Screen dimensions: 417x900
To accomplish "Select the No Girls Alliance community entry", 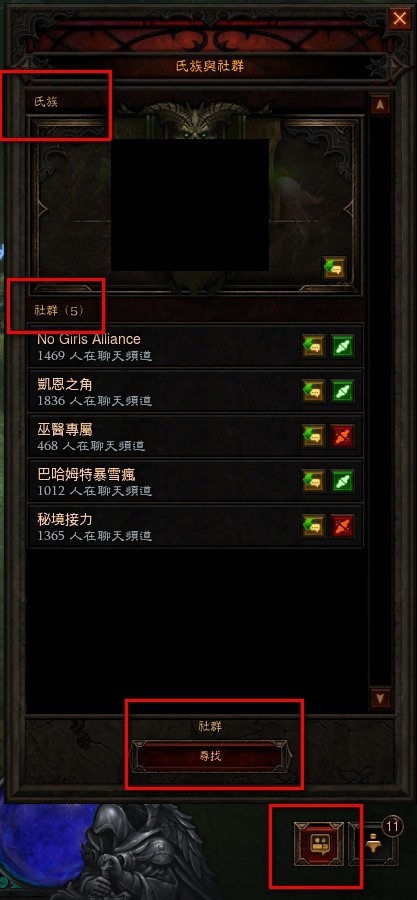I will 196,346.
